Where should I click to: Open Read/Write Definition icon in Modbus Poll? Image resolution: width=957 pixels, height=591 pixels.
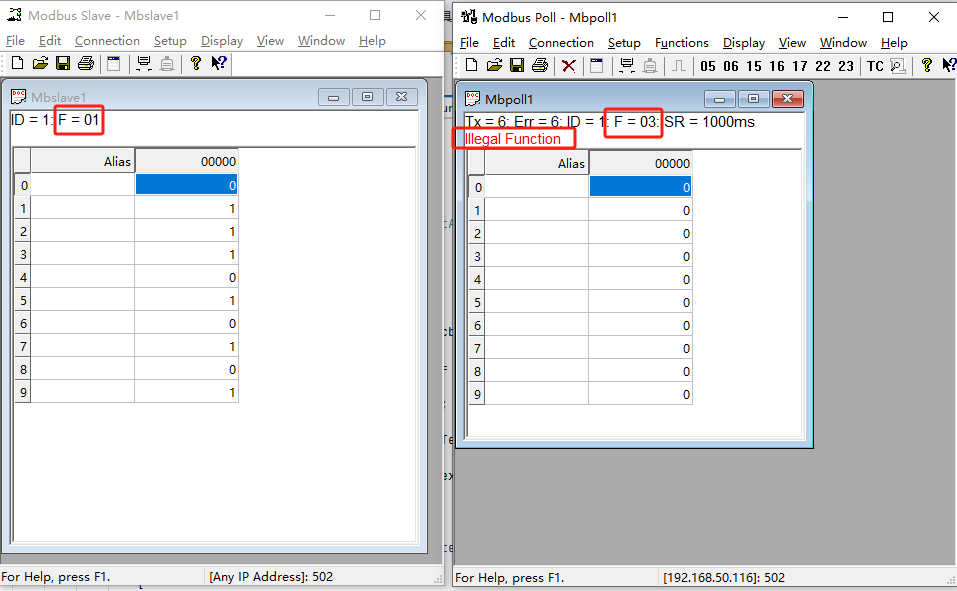tap(597, 65)
